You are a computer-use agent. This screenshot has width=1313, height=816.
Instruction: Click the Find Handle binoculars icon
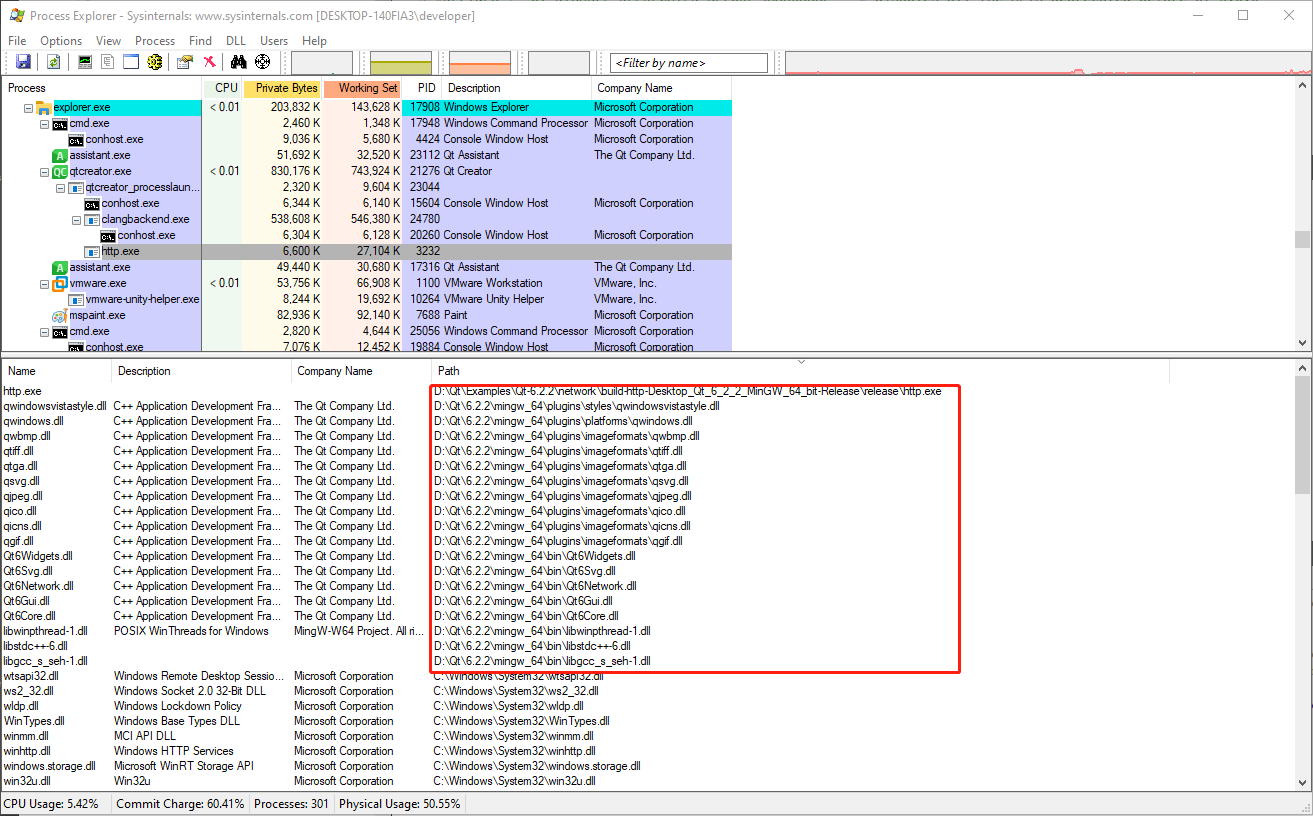[x=239, y=61]
